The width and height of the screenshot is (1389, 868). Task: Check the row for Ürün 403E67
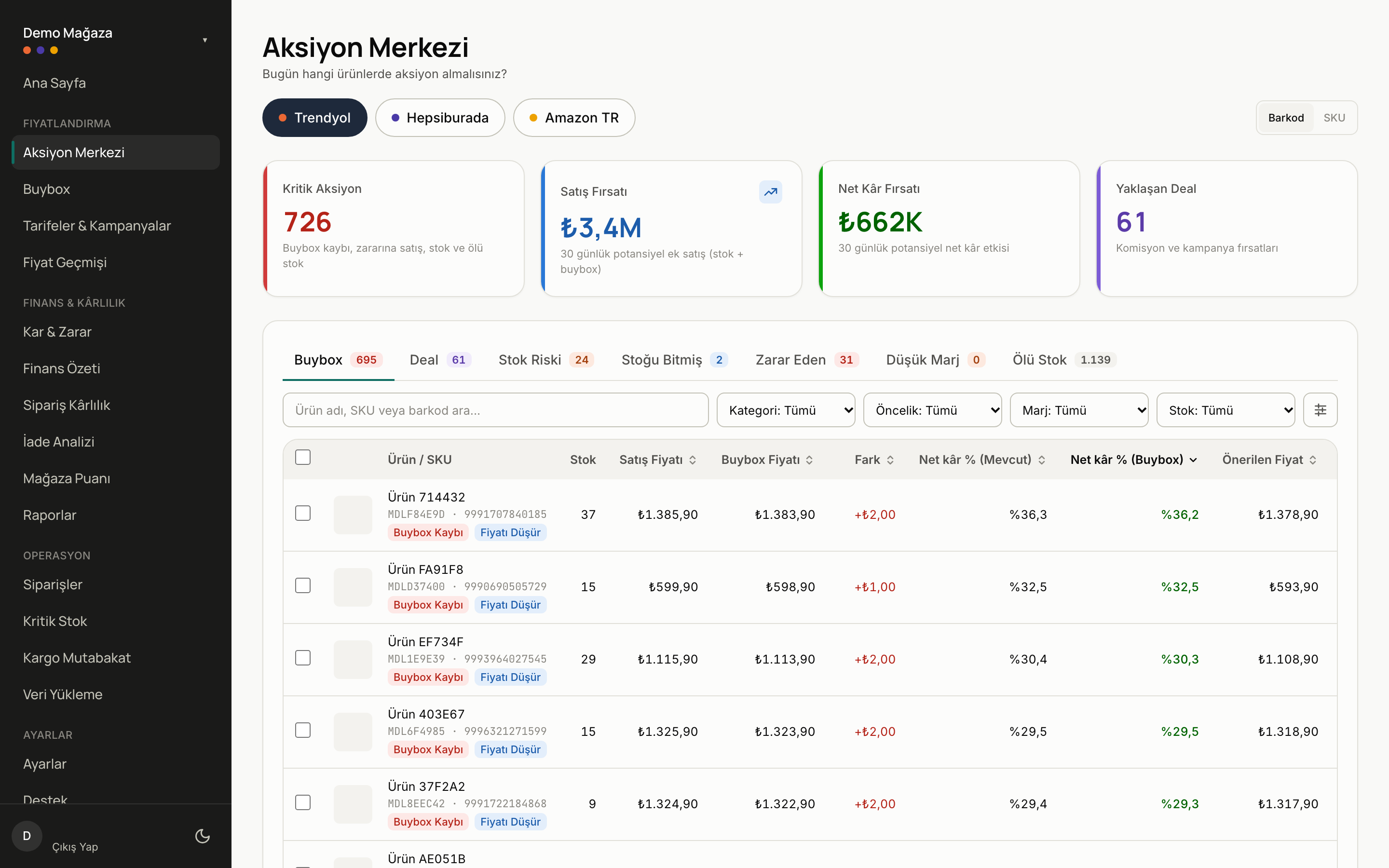tap(302, 730)
